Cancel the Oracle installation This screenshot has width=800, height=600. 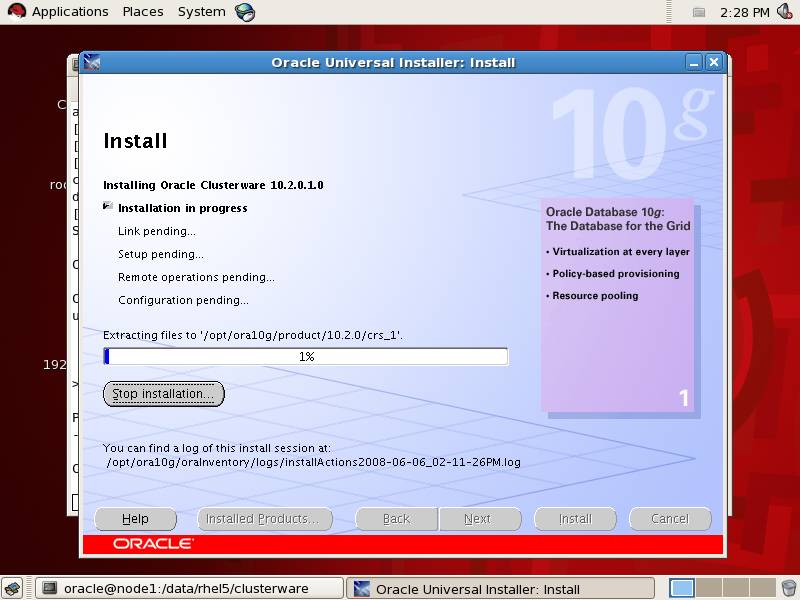[x=670, y=519]
